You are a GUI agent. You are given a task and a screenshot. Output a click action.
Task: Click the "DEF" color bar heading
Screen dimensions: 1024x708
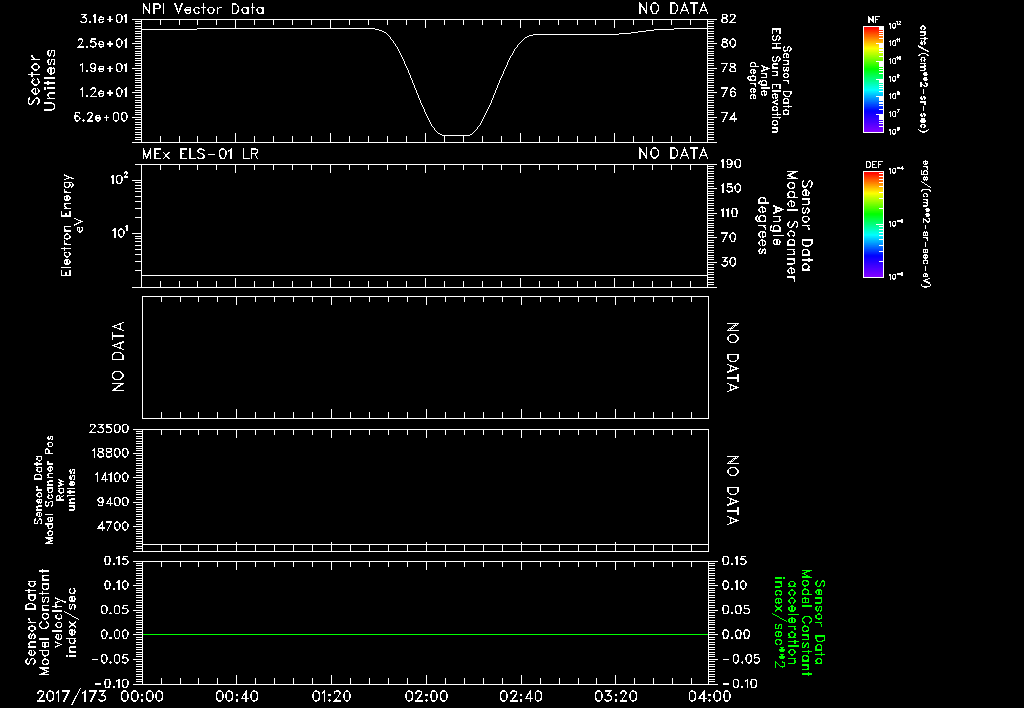click(x=873, y=165)
